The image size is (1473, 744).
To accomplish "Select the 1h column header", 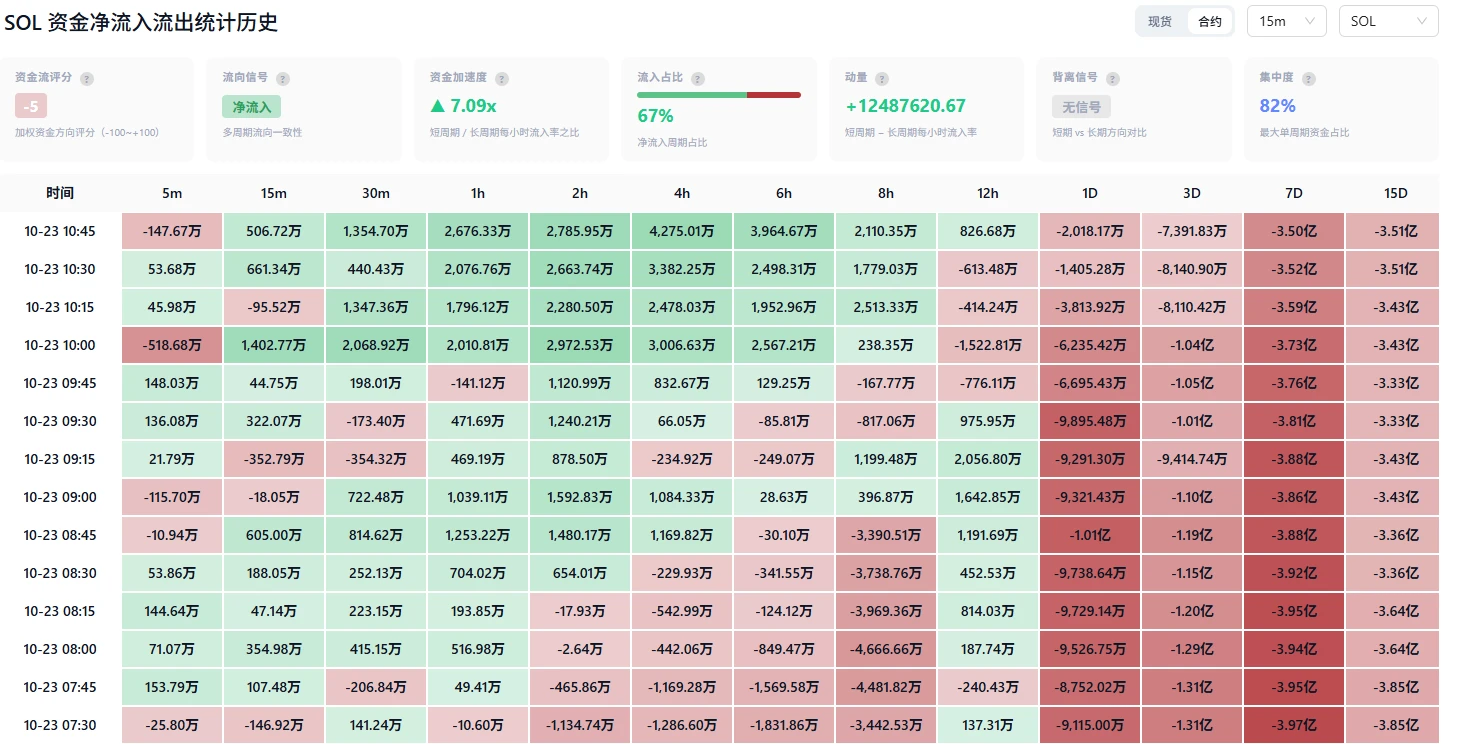I will pos(478,193).
